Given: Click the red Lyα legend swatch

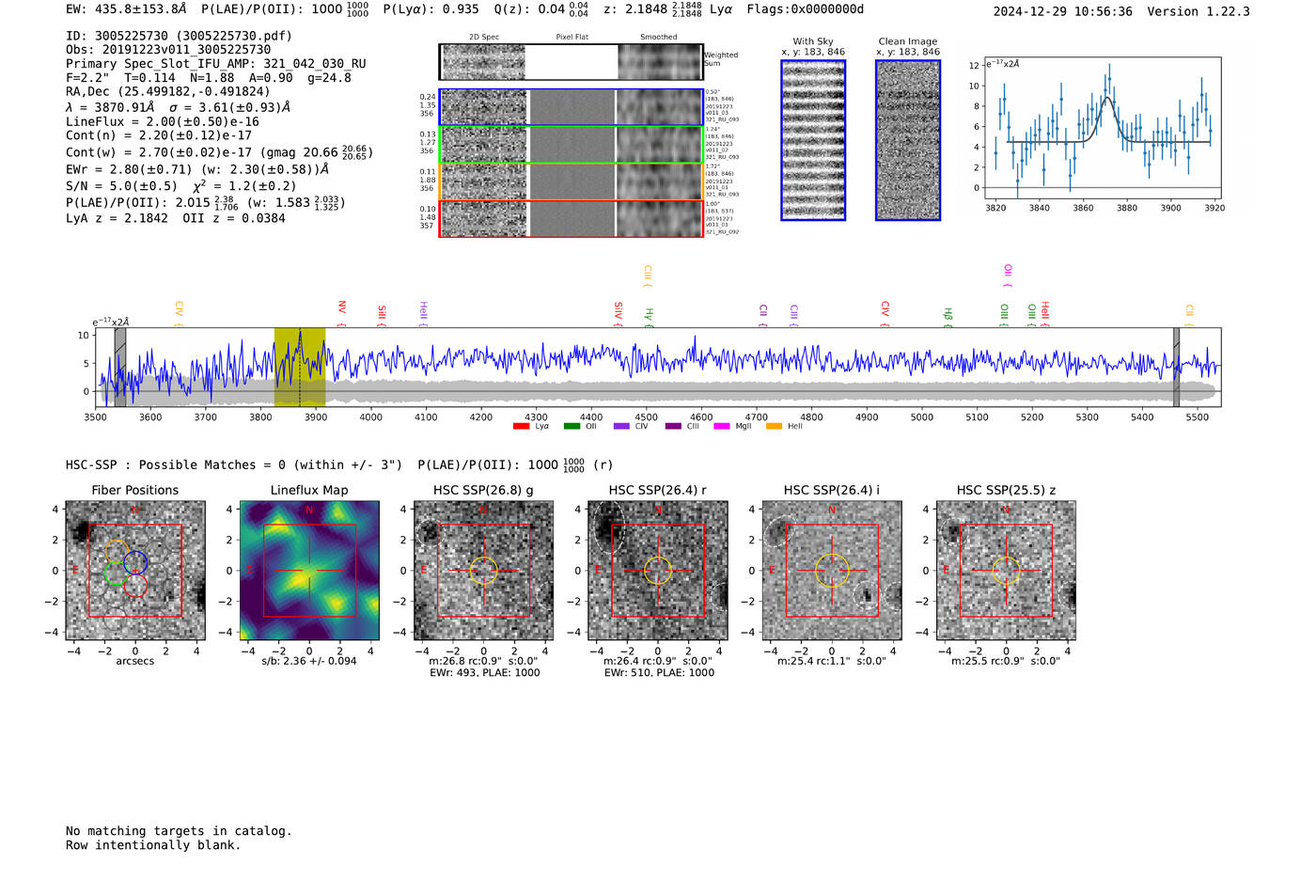Looking at the screenshot, I should 521,427.
